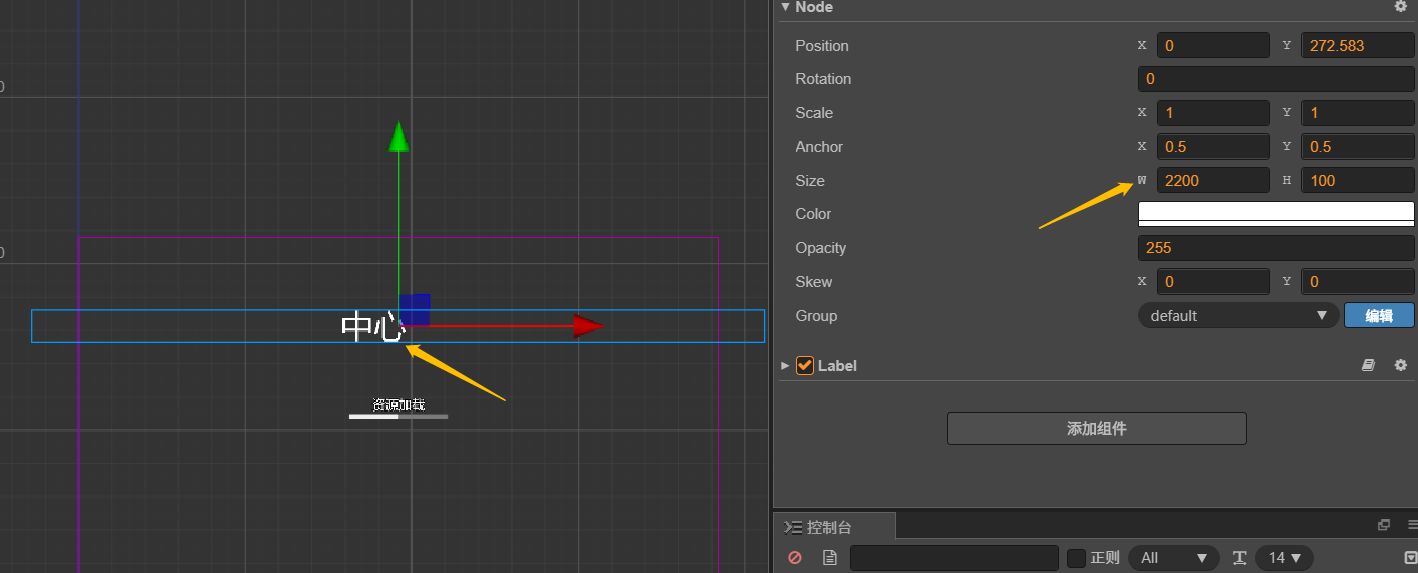The image size is (1418, 573).
Task: Click the blue 编辑 group edit button
Action: pos(1379,315)
